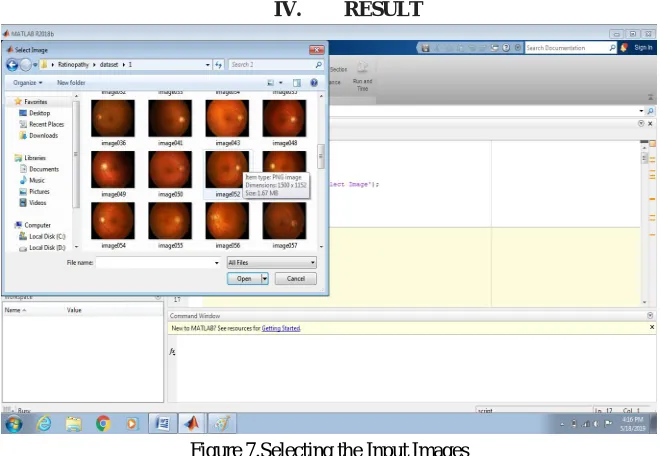The image size is (660, 456).
Task: Click Sign In in MATLAB title bar
Action: tap(643, 48)
